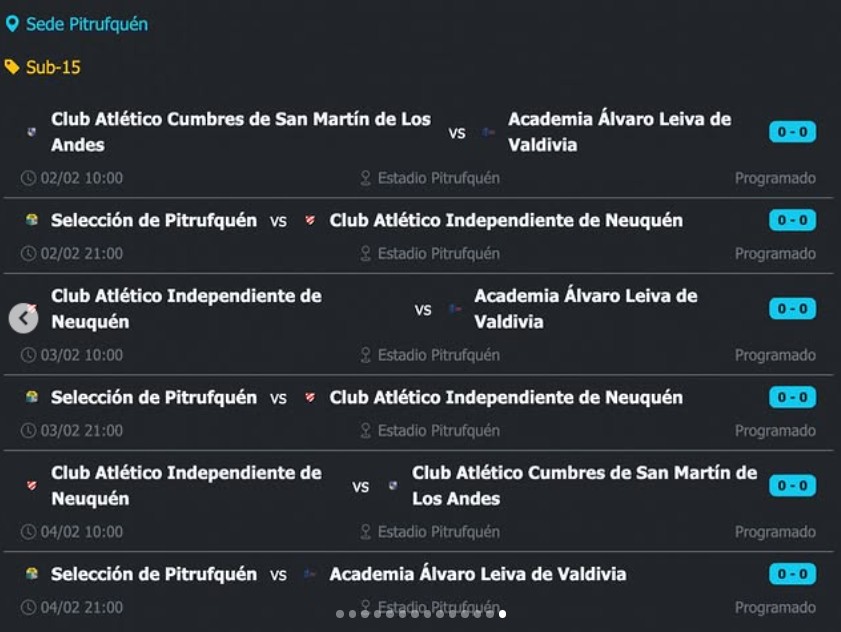This screenshot has height=632, width=841.
Task: Click stadium pin icon in 02/02 21:00 match
Action: coord(366,254)
